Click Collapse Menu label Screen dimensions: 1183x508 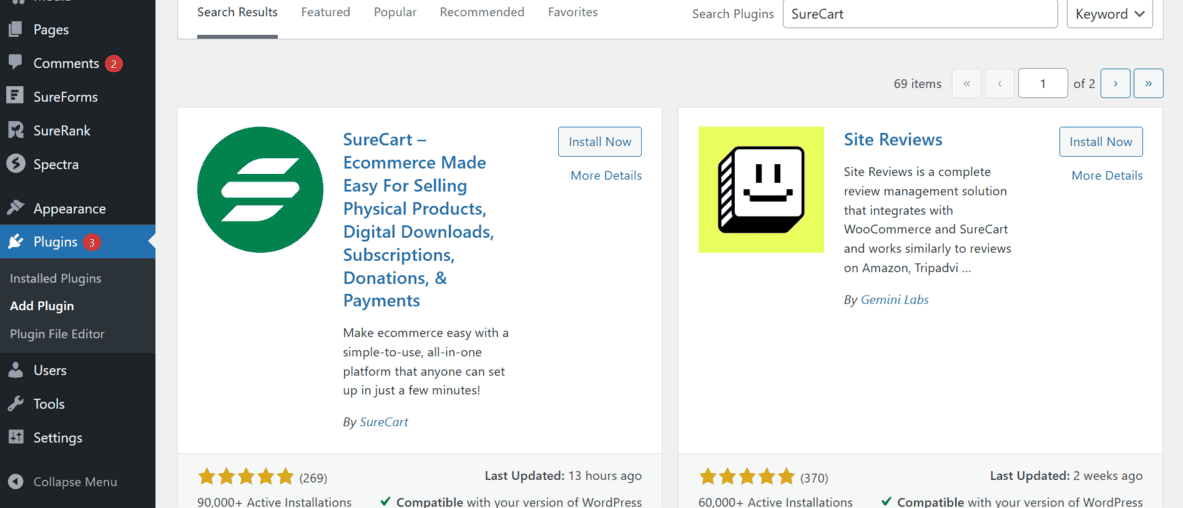point(75,482)
